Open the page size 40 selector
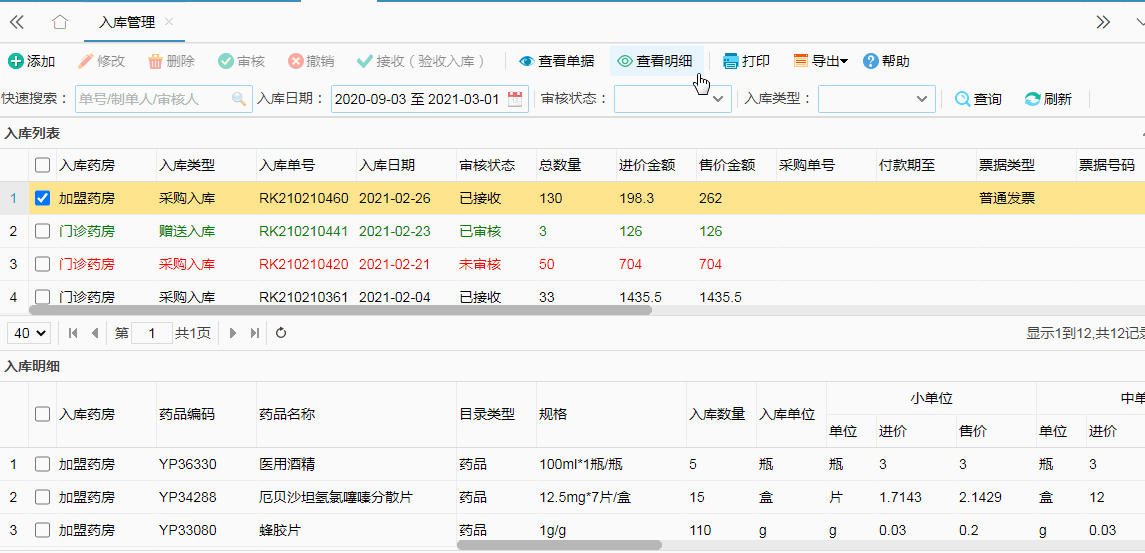 (x=28, y=333)
